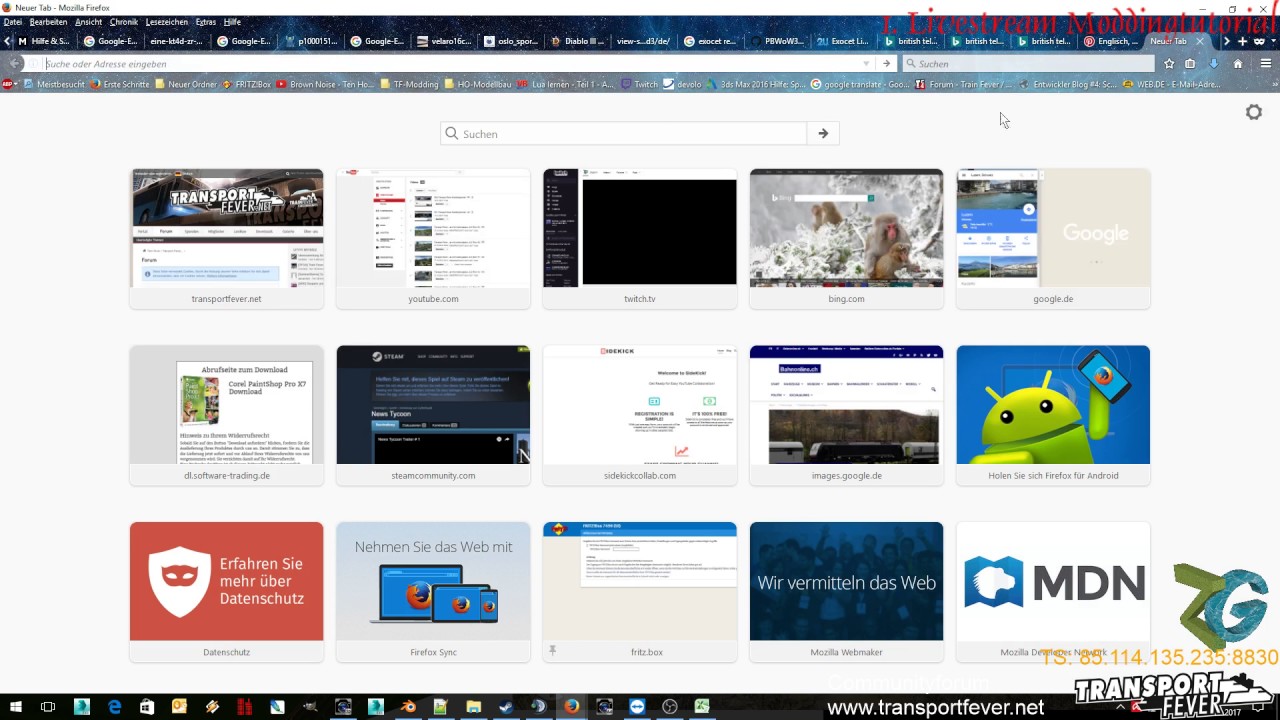Open the Erste Schritte bookmark

pos(120,84)
